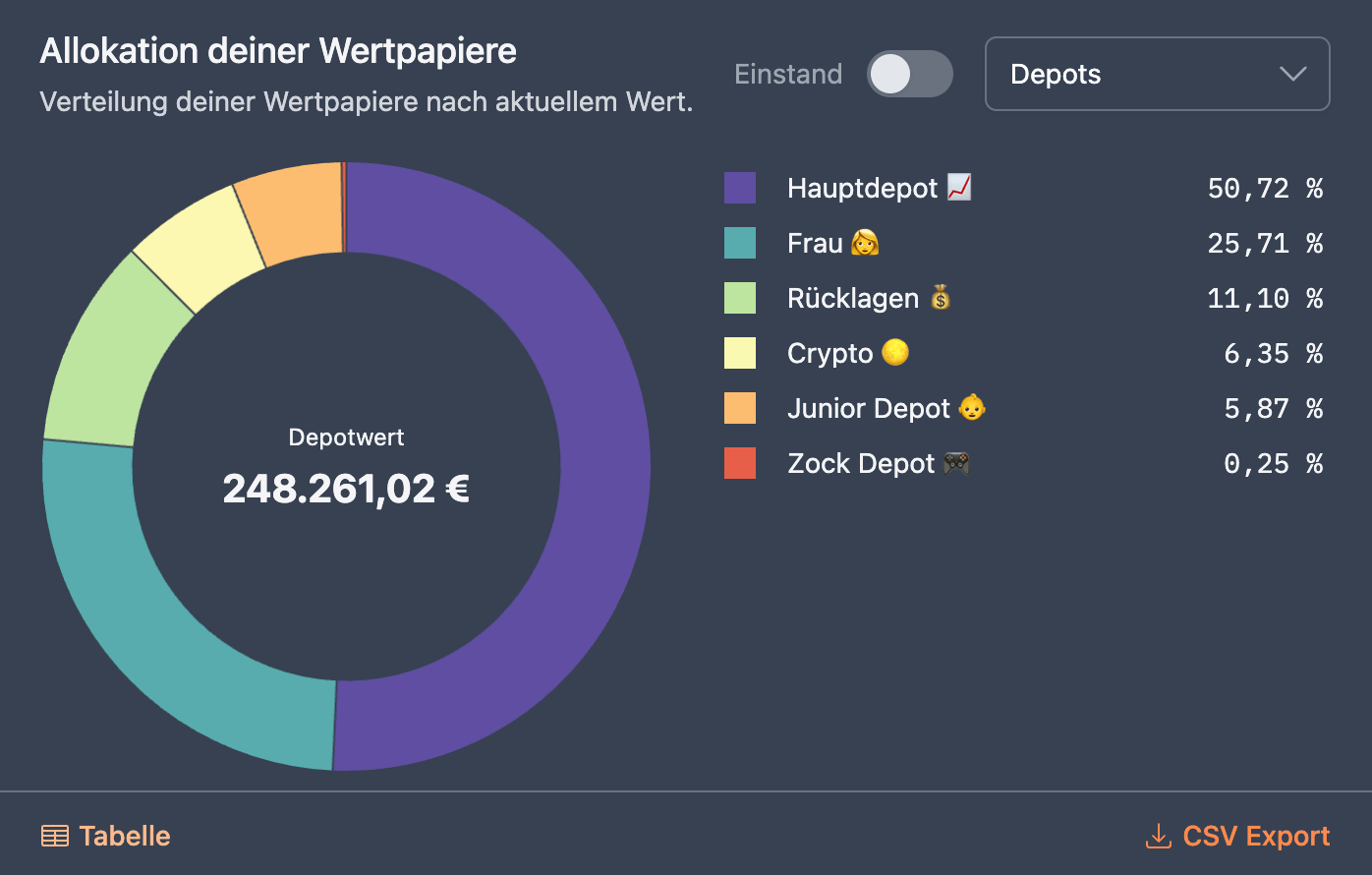
Task: Click the chevron inside the Depots selector
Action: tap(1293, 74)
